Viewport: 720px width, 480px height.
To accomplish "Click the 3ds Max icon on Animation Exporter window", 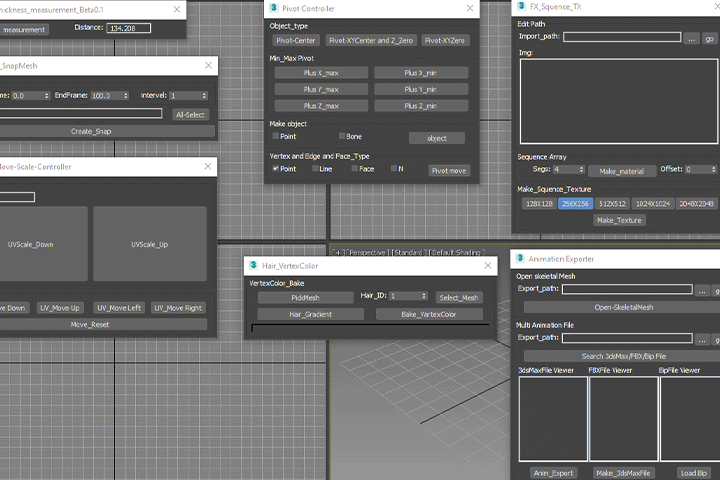I will 520,258.
